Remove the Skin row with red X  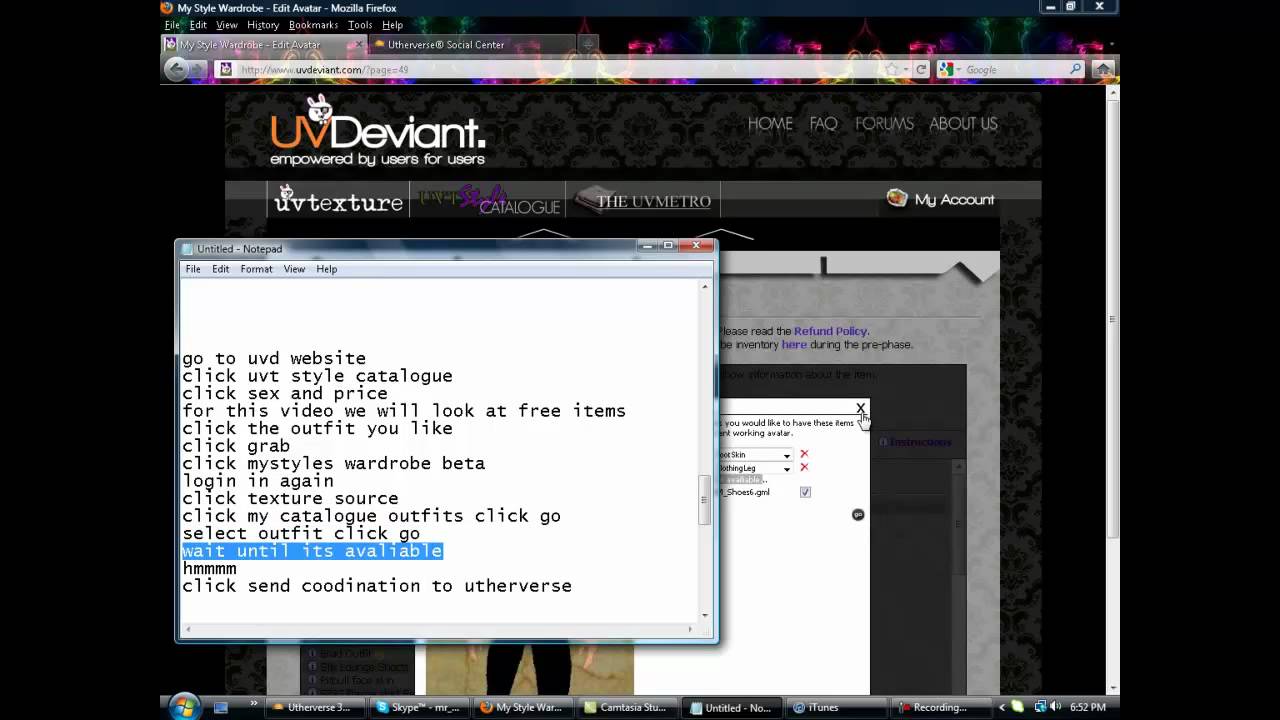[x=804, y=454]
